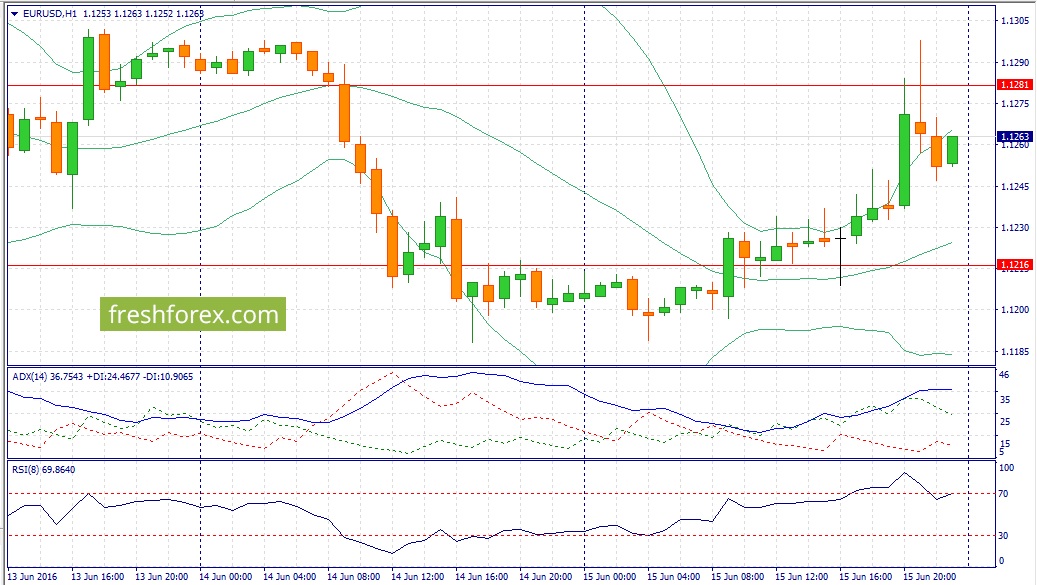The width and height of the screenshot is (1037, 585).
Task: Select the 1.1216 red price label
Action: tap(1015, 265)
